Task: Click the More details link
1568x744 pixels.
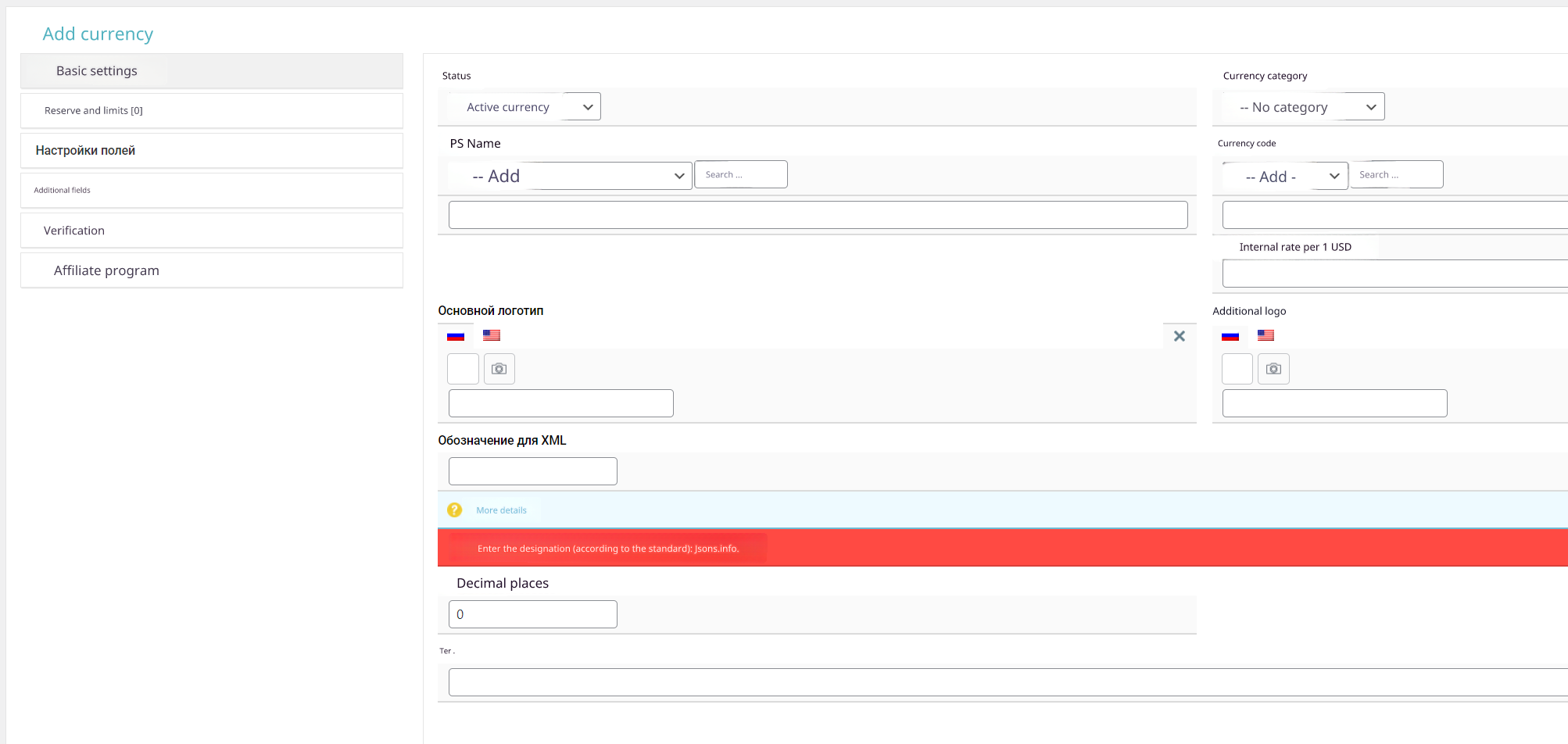Action: (501, 510)
